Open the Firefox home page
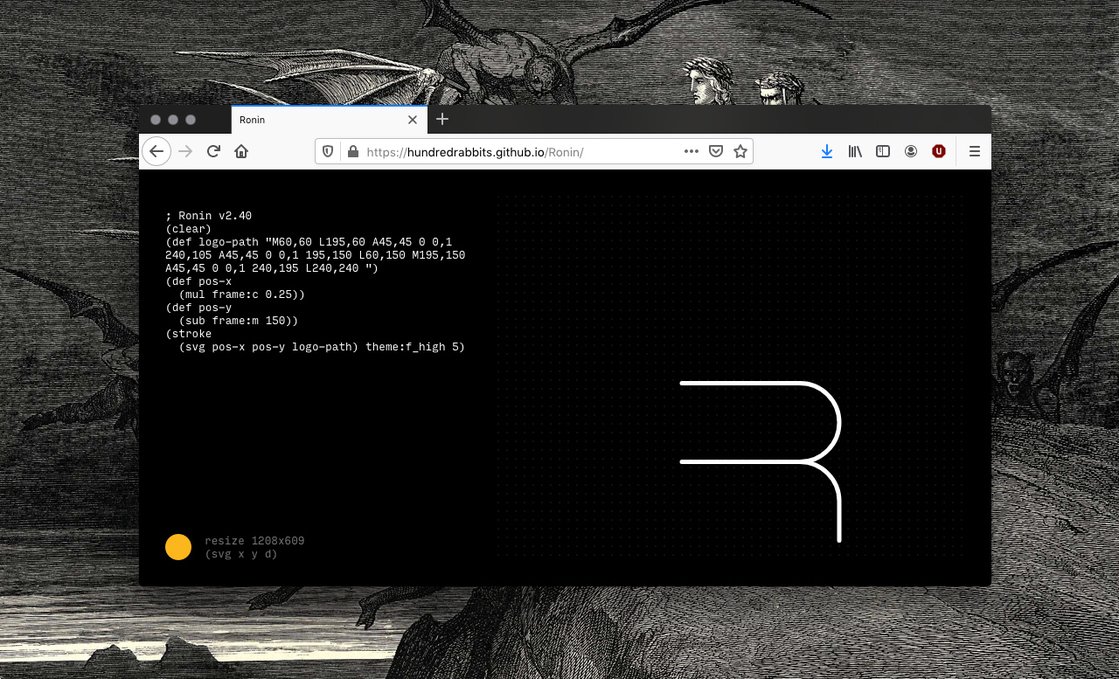 click(x=241, y=151)
